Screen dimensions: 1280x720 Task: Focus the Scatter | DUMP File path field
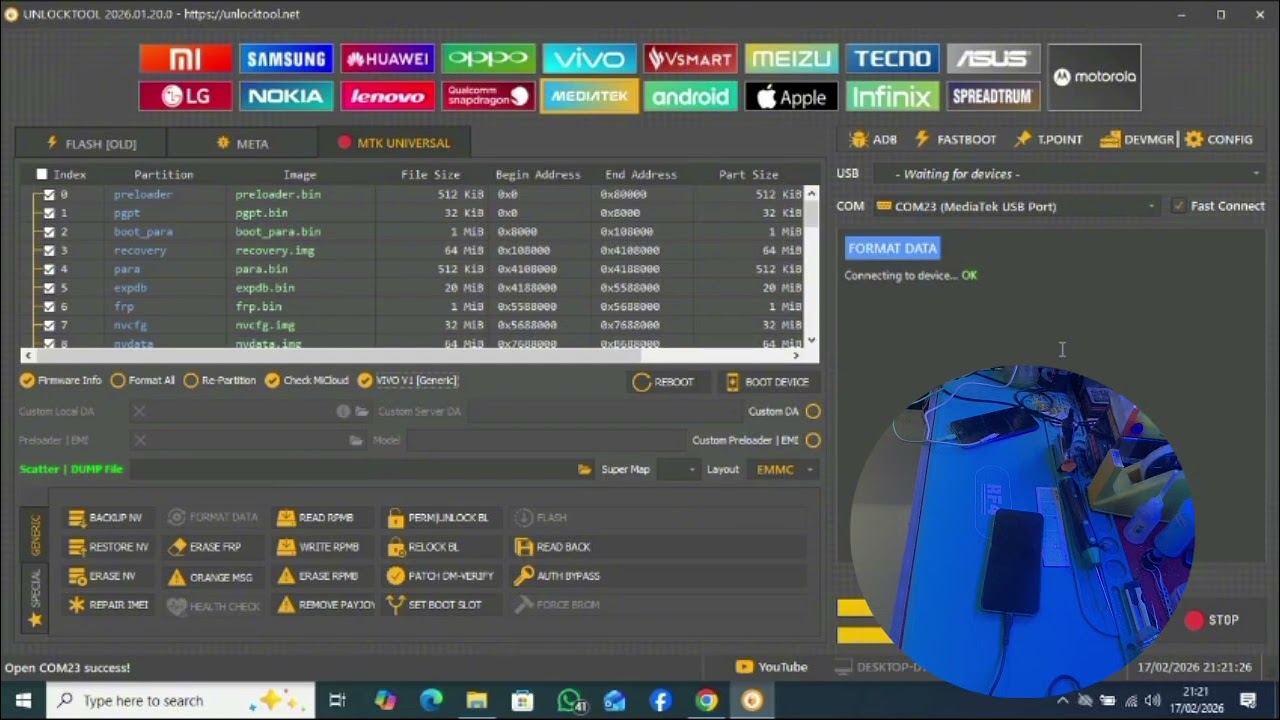click(x=352, y=469)
